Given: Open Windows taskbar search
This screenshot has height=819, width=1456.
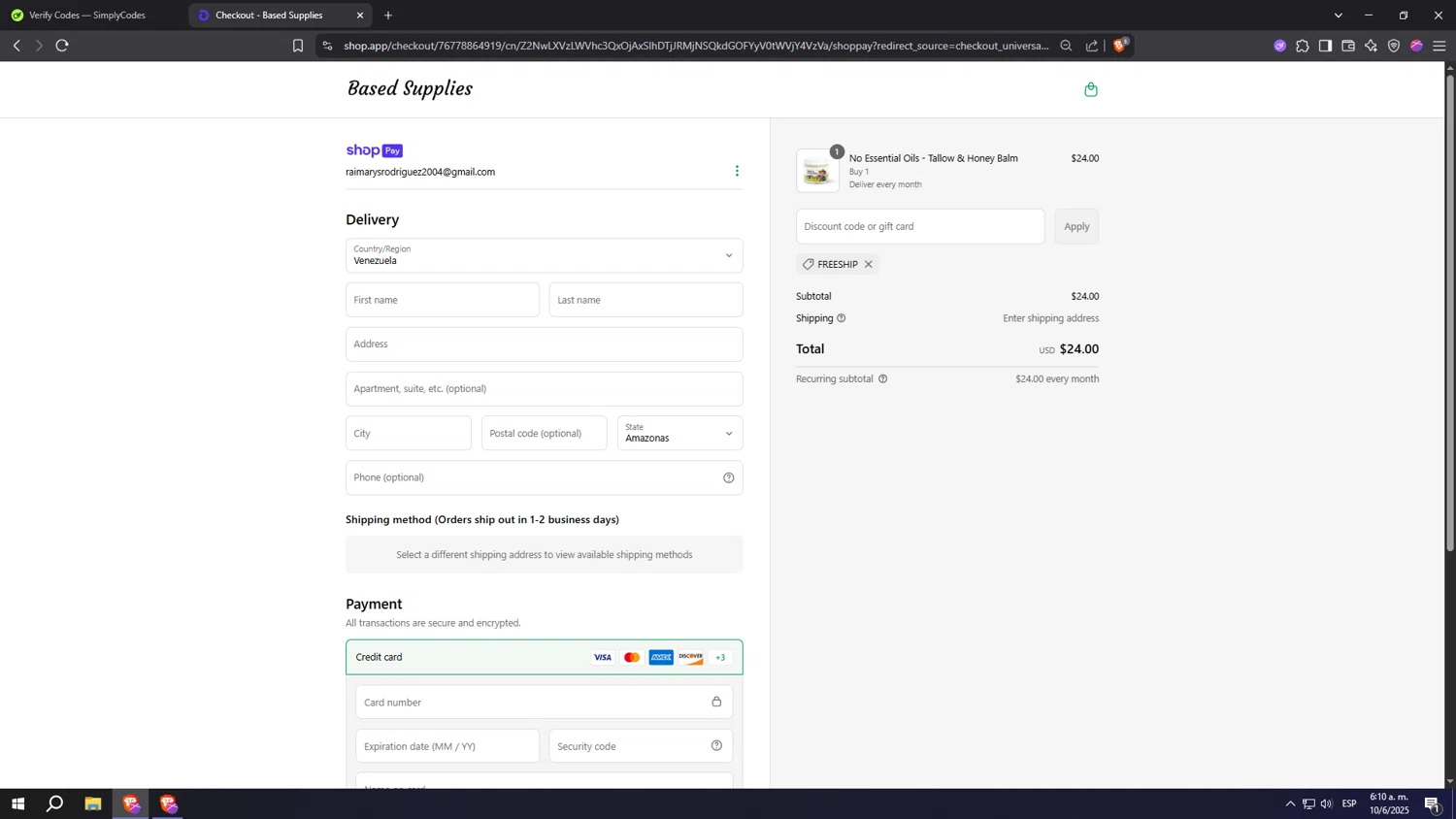Looking at the screenshot, I should coord(55,803).
